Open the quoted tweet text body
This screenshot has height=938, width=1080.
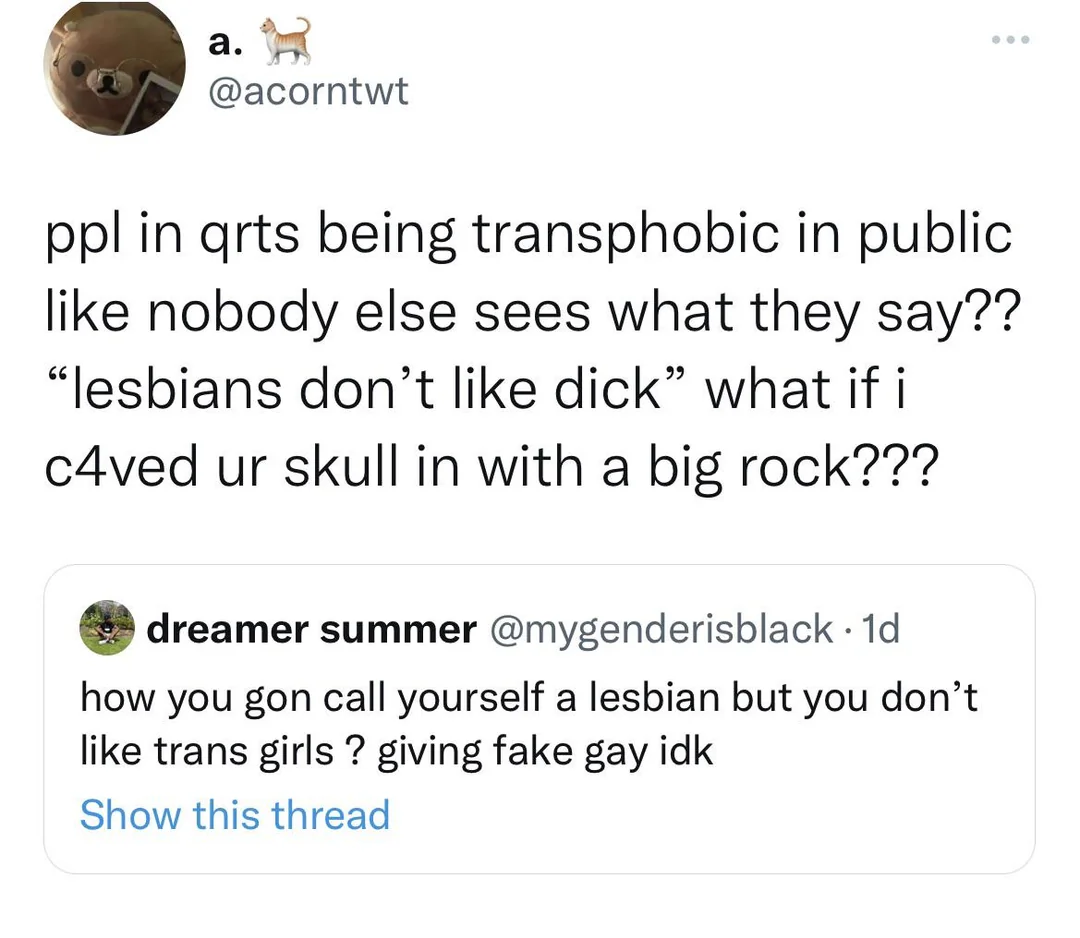528,723
